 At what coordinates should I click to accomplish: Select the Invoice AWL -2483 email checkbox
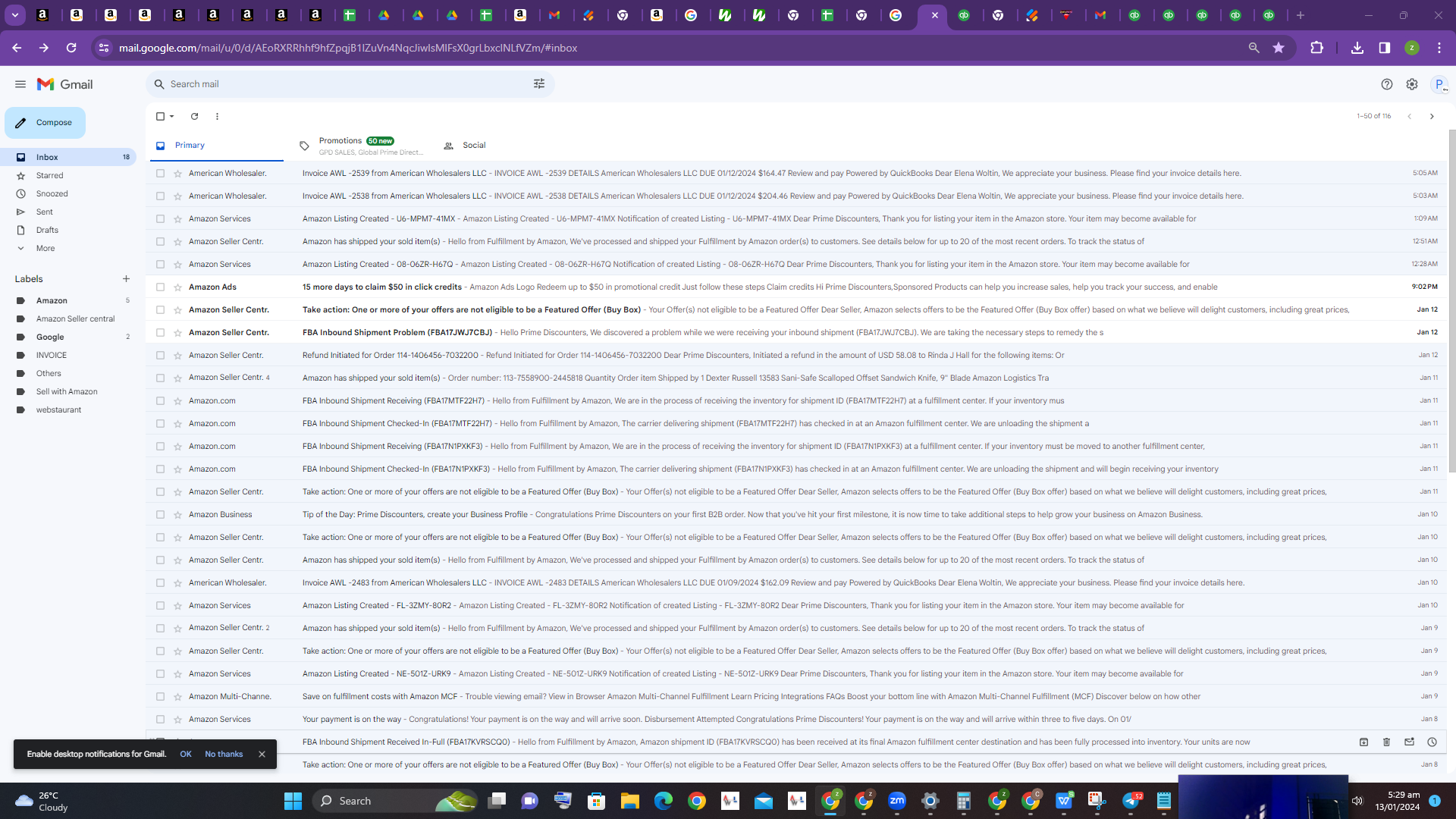coord(160,582)
